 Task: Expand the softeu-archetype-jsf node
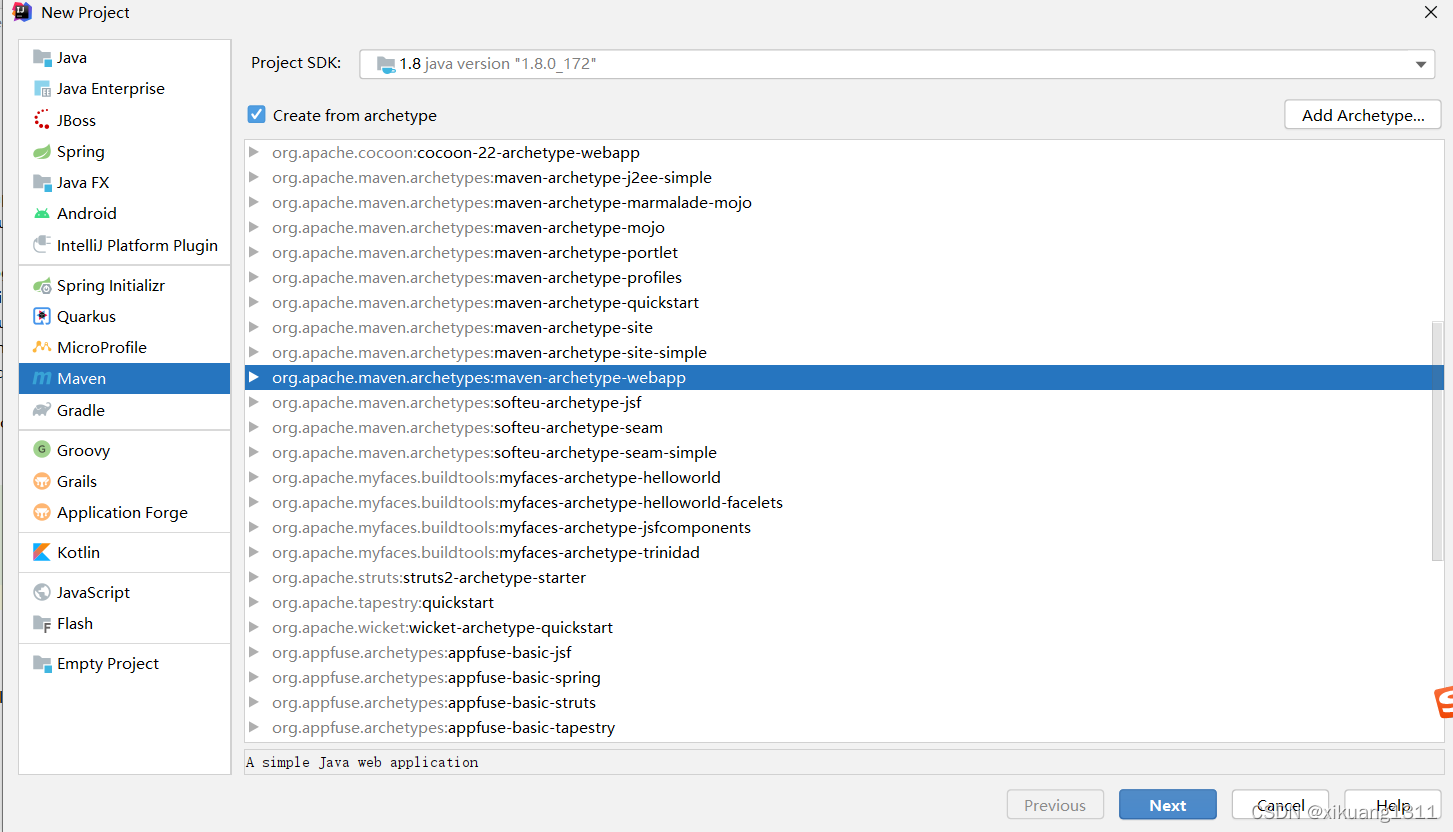(254, 403)
